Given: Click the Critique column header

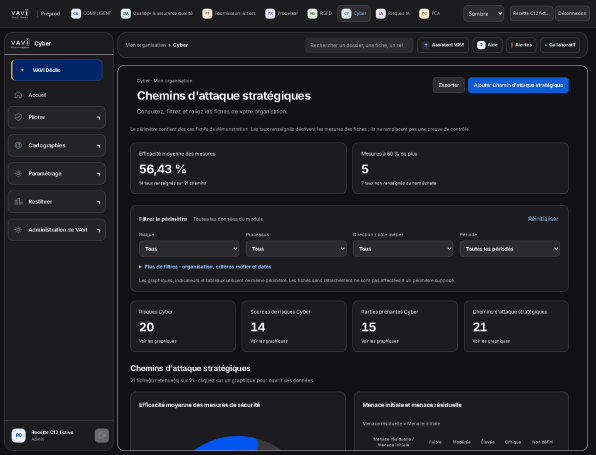Looking at the screenshot, I should (513, 442).
